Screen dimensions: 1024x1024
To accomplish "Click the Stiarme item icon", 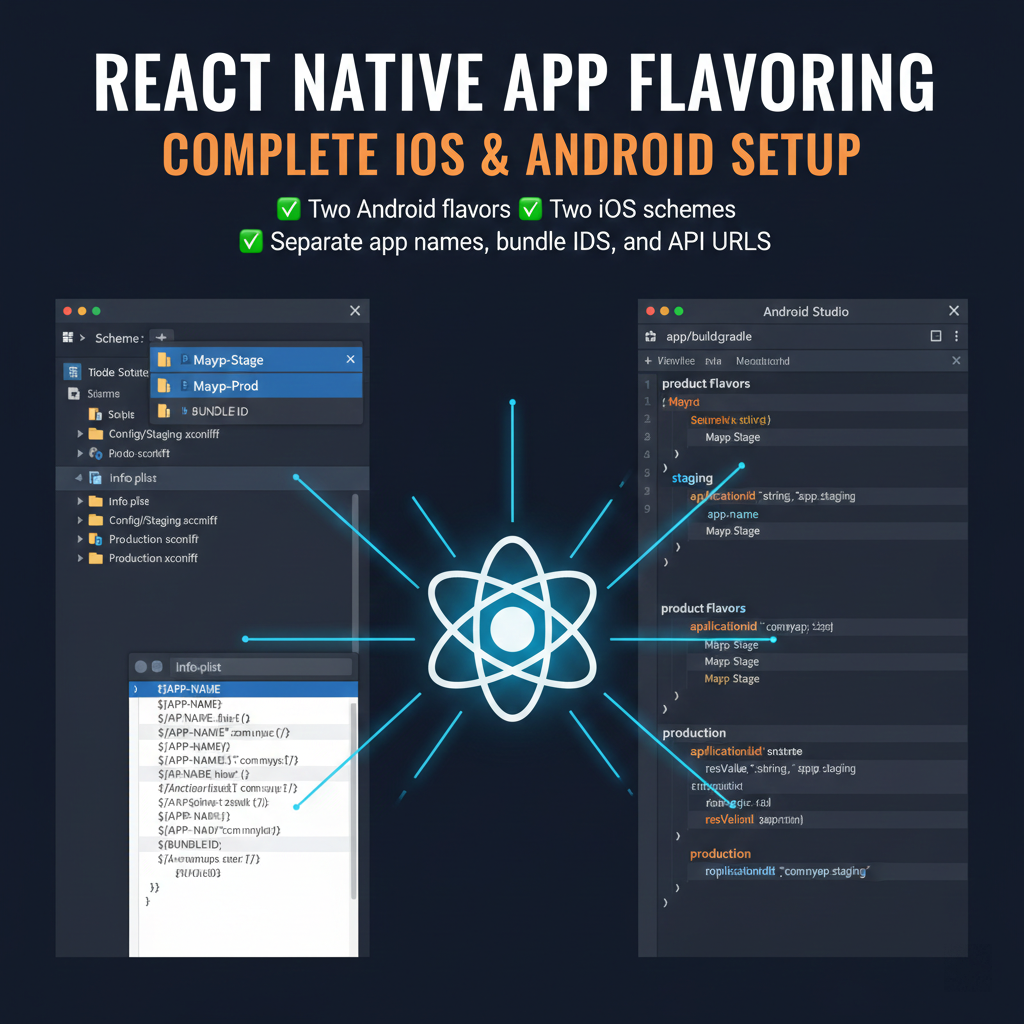I will [73, 394].
